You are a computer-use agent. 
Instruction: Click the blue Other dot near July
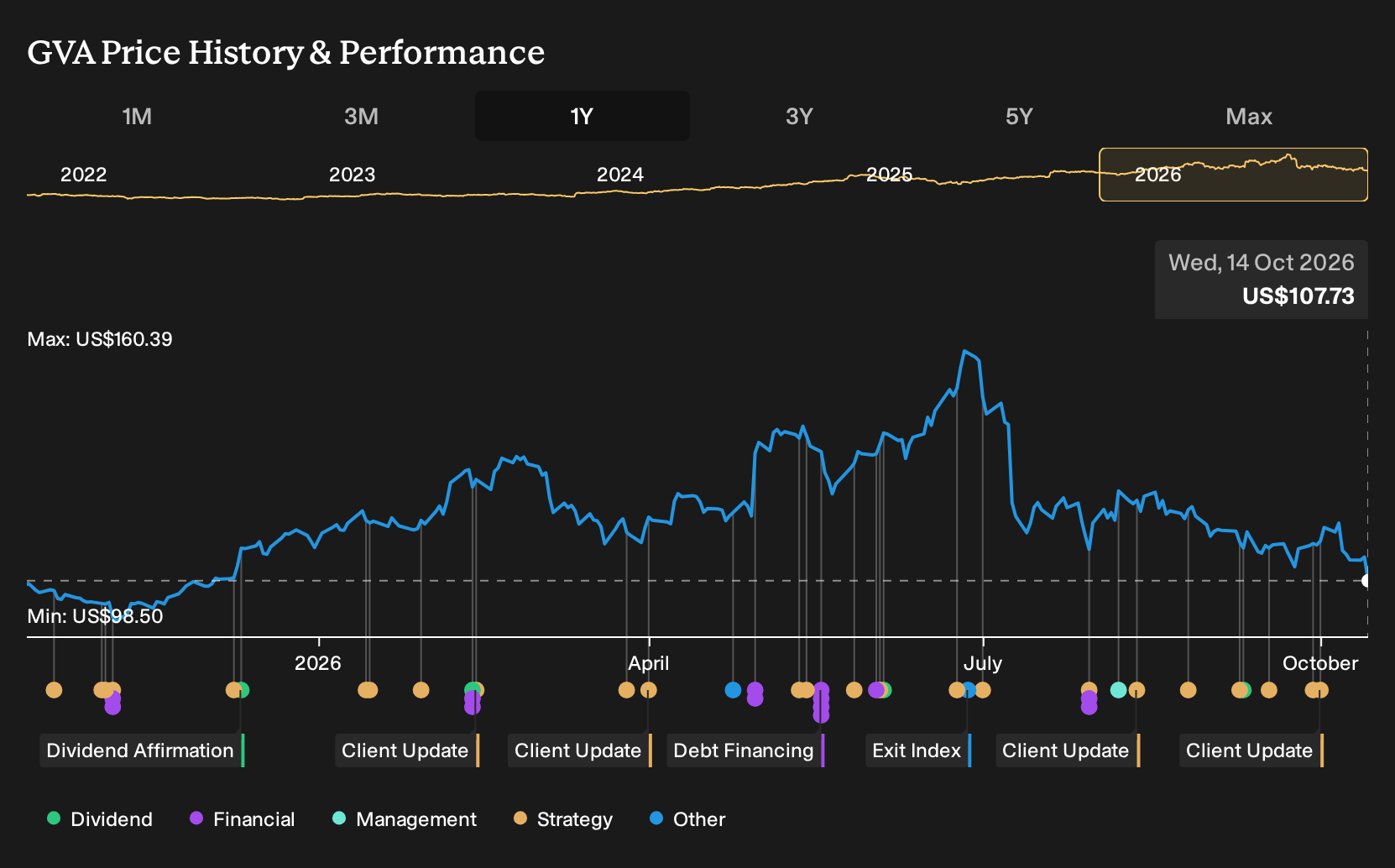(969, 690)
